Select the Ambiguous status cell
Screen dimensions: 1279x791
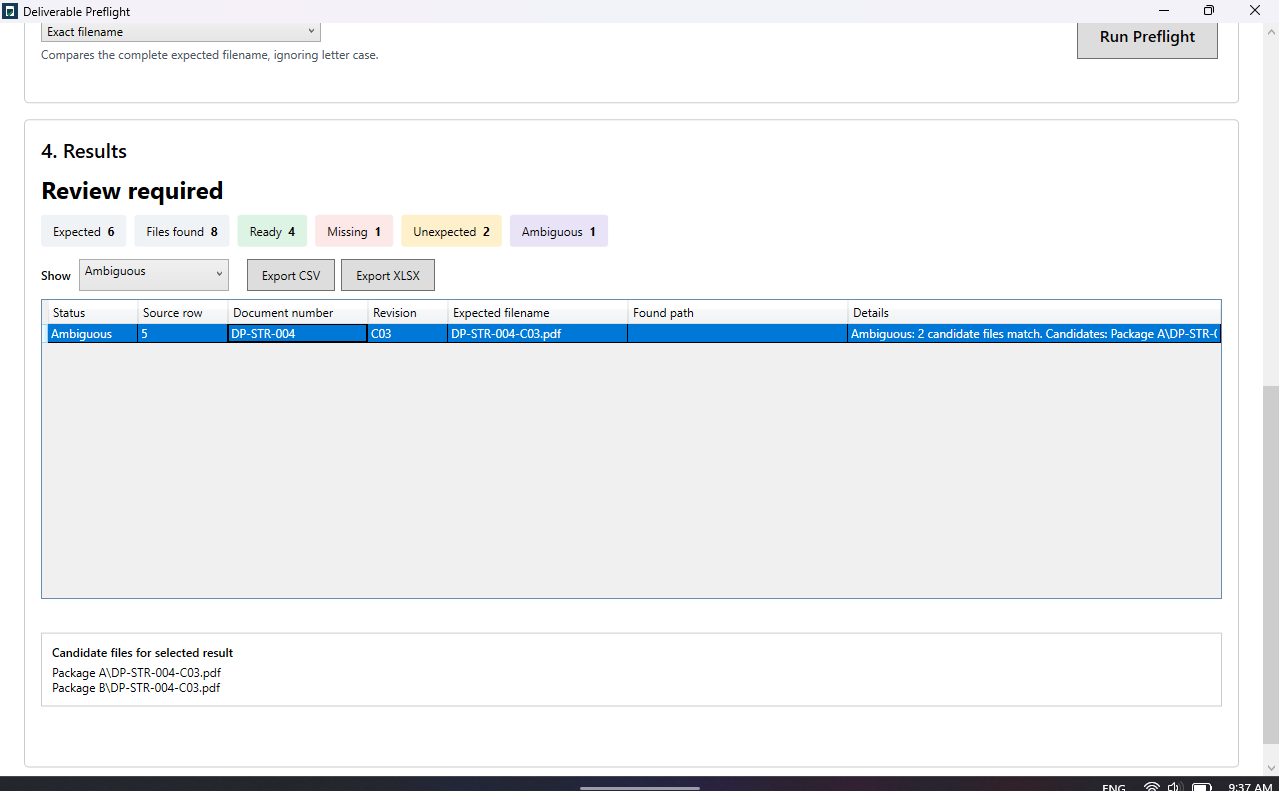click(93, 334)
